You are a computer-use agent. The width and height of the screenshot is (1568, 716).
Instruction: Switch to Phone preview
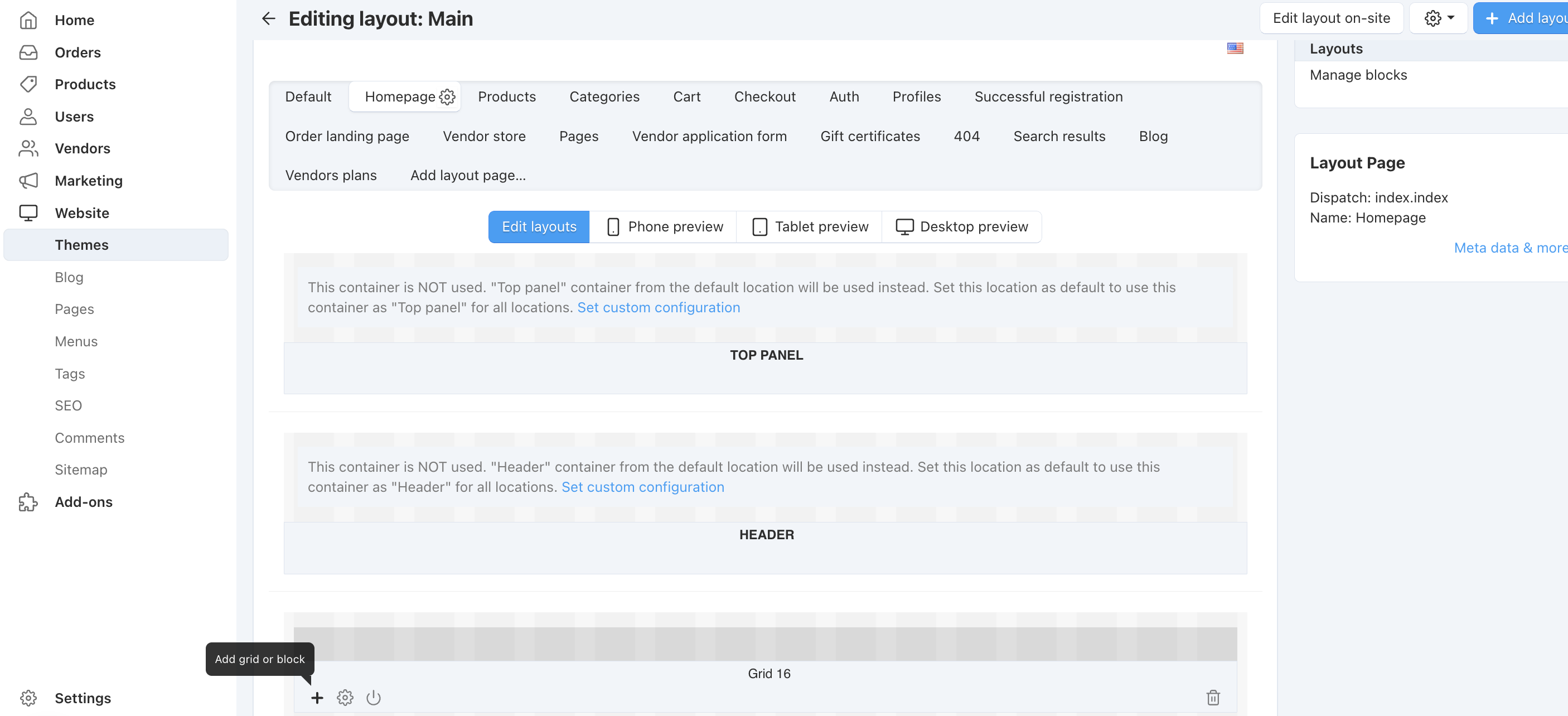(x=664, y=226)
